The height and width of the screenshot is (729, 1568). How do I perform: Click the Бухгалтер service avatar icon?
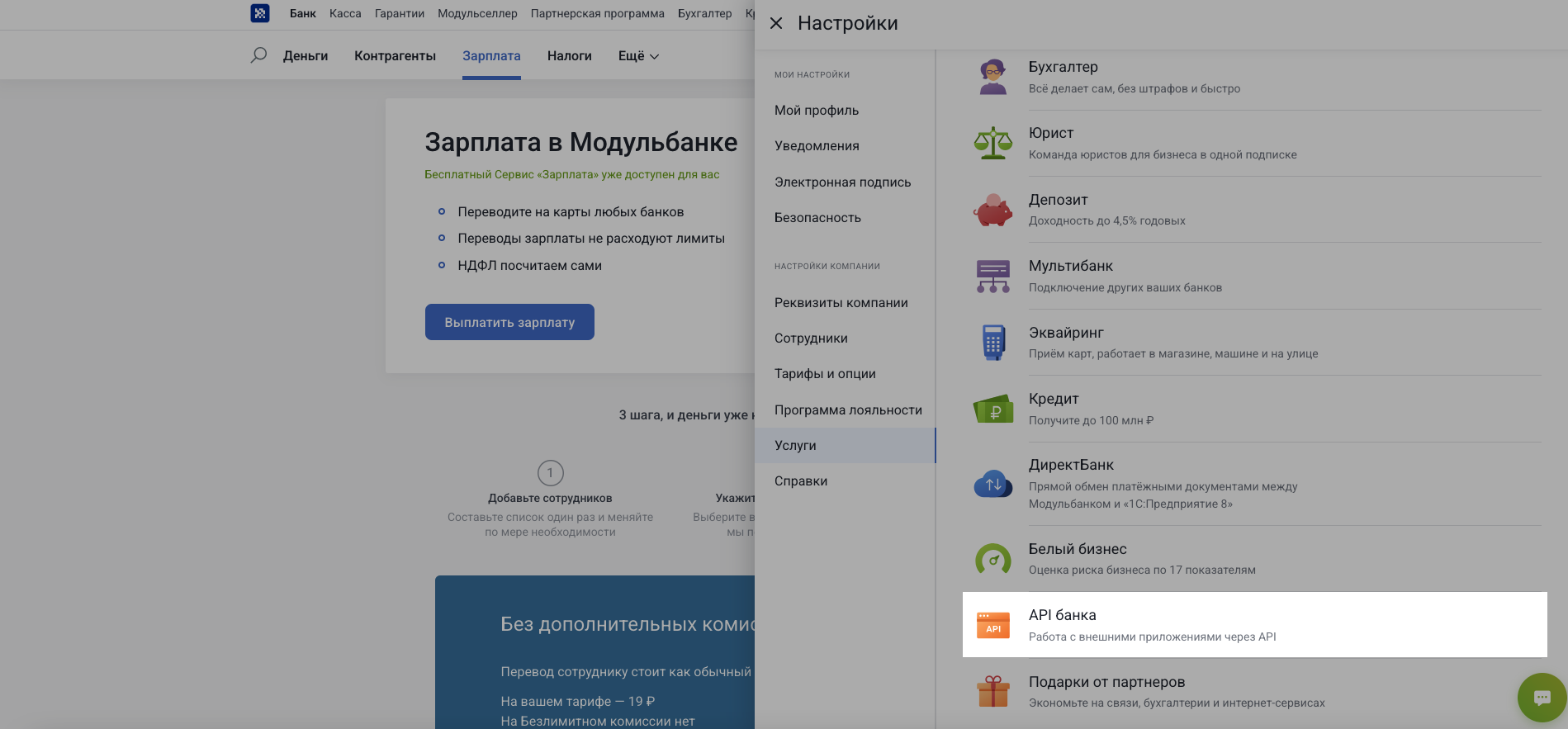click(x=992, y=77)
